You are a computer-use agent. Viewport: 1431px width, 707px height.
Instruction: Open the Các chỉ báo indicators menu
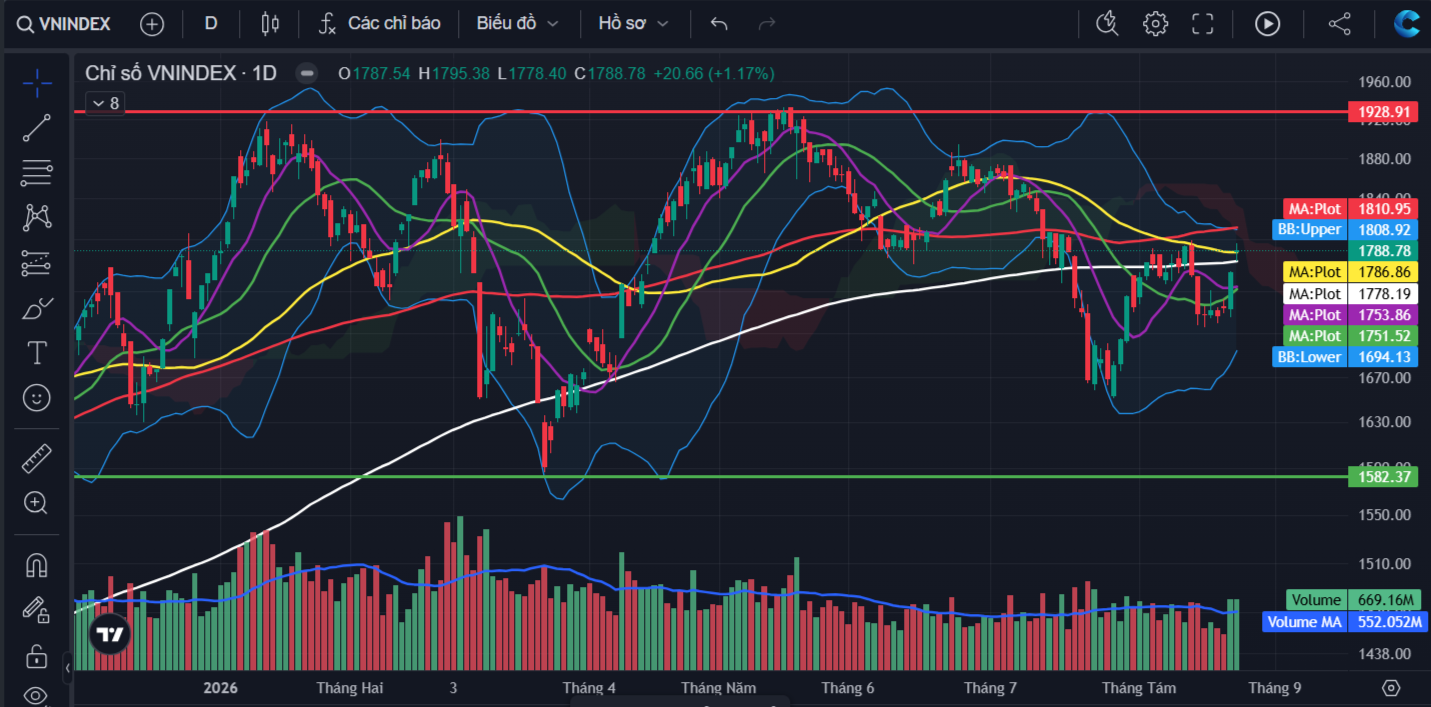tap(379, 23)
